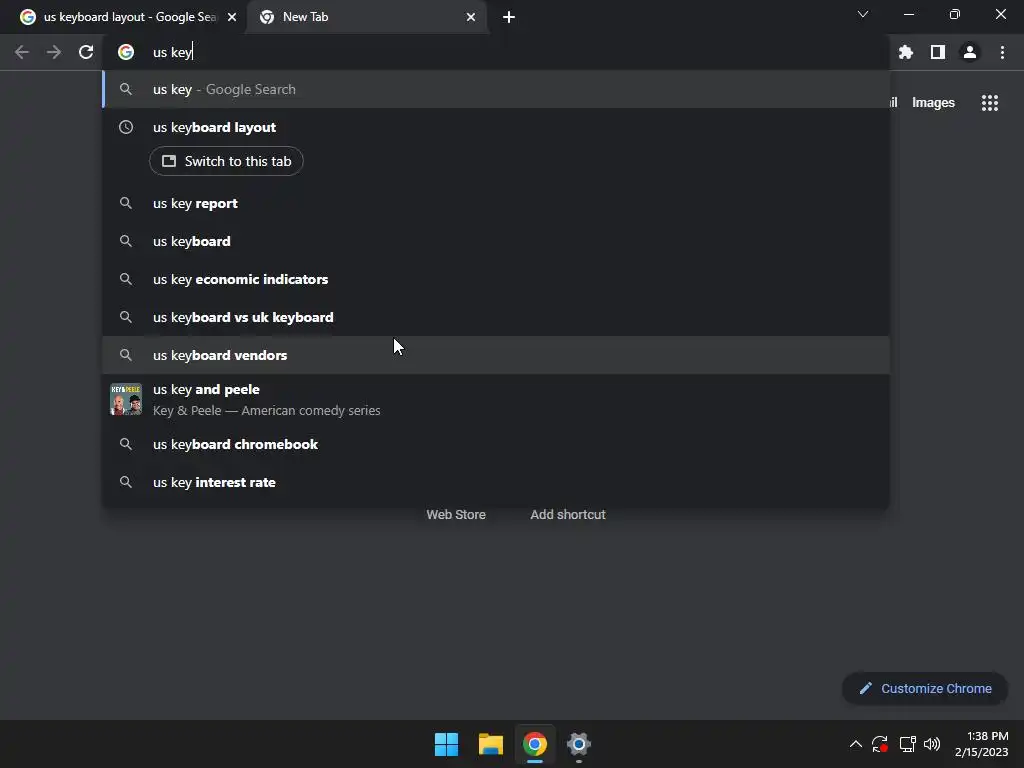Reload the page with the refresh icon

pyautogui.click(x=86, y=52)
